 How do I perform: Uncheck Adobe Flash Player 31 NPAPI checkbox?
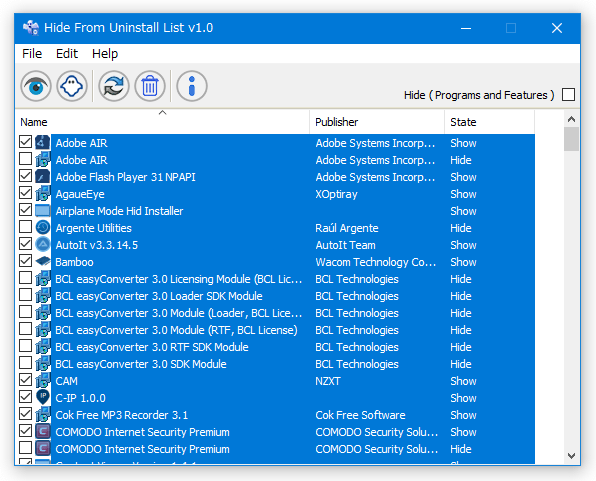point(25,176)
